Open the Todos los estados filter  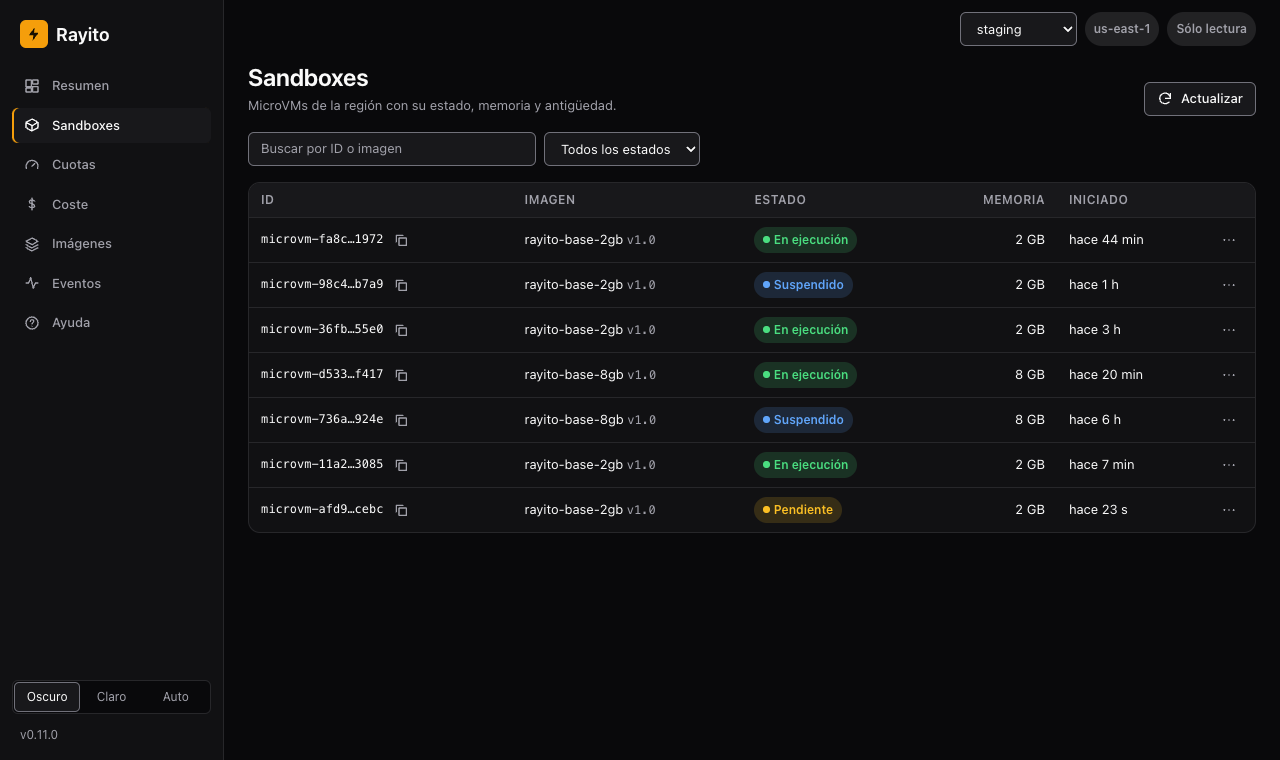click(622, 149)
